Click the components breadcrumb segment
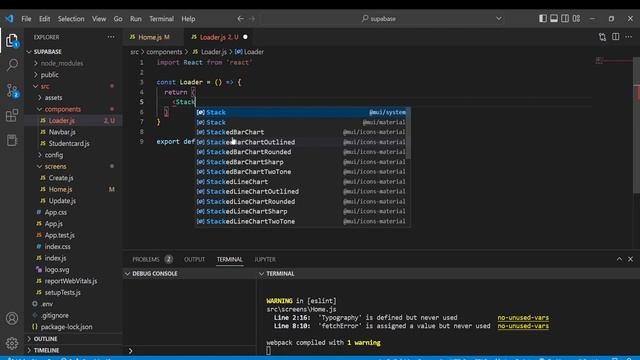Viewport: 640px width, 360px height. [x=164, y=52]
